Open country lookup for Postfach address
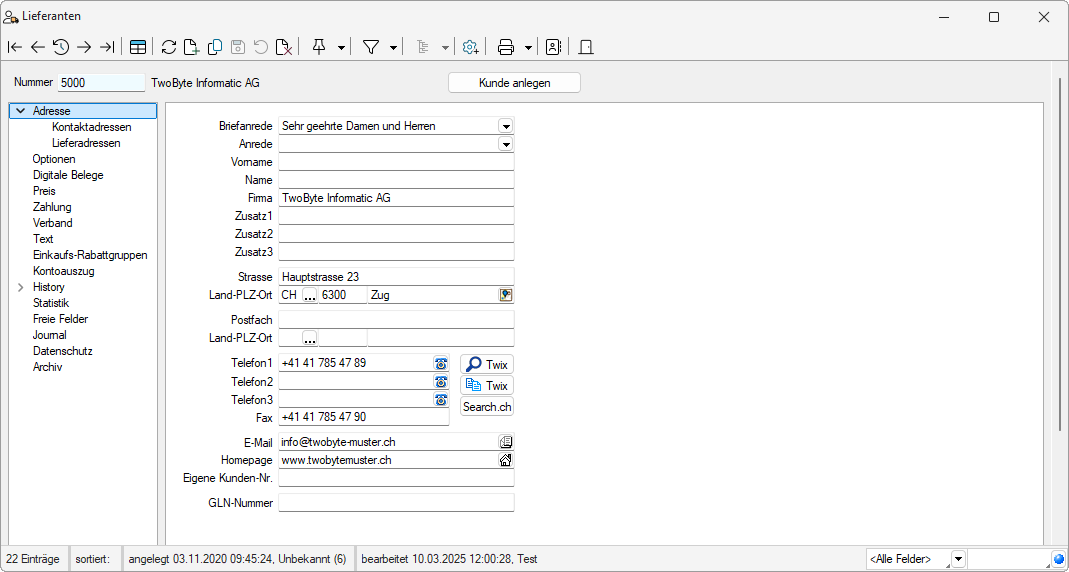Image resolution: width=1069 pixels, height=572 pixels. 310,338
